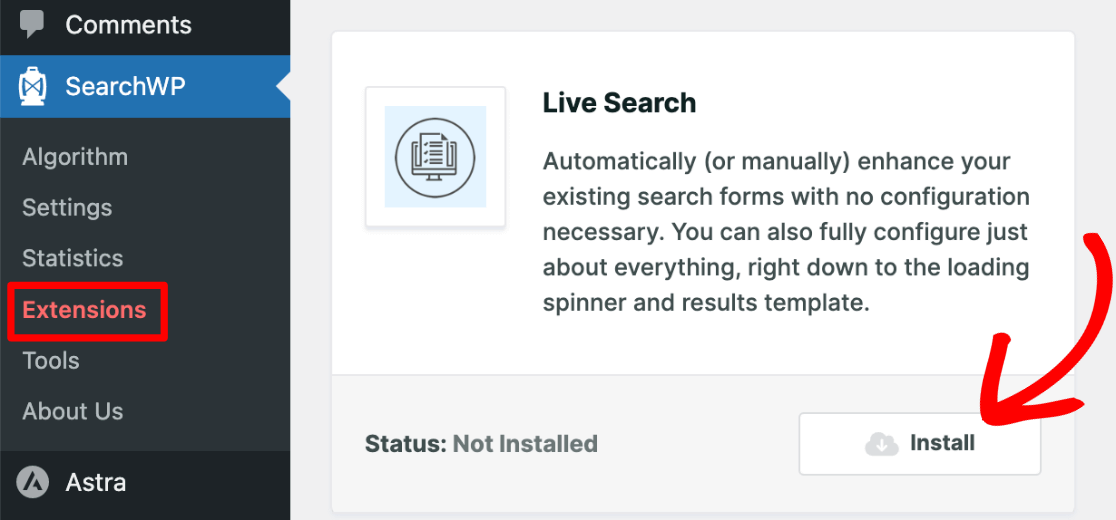
Task: Open the Comments menu item
Action: pyautogui.click(x=128, y=25)
